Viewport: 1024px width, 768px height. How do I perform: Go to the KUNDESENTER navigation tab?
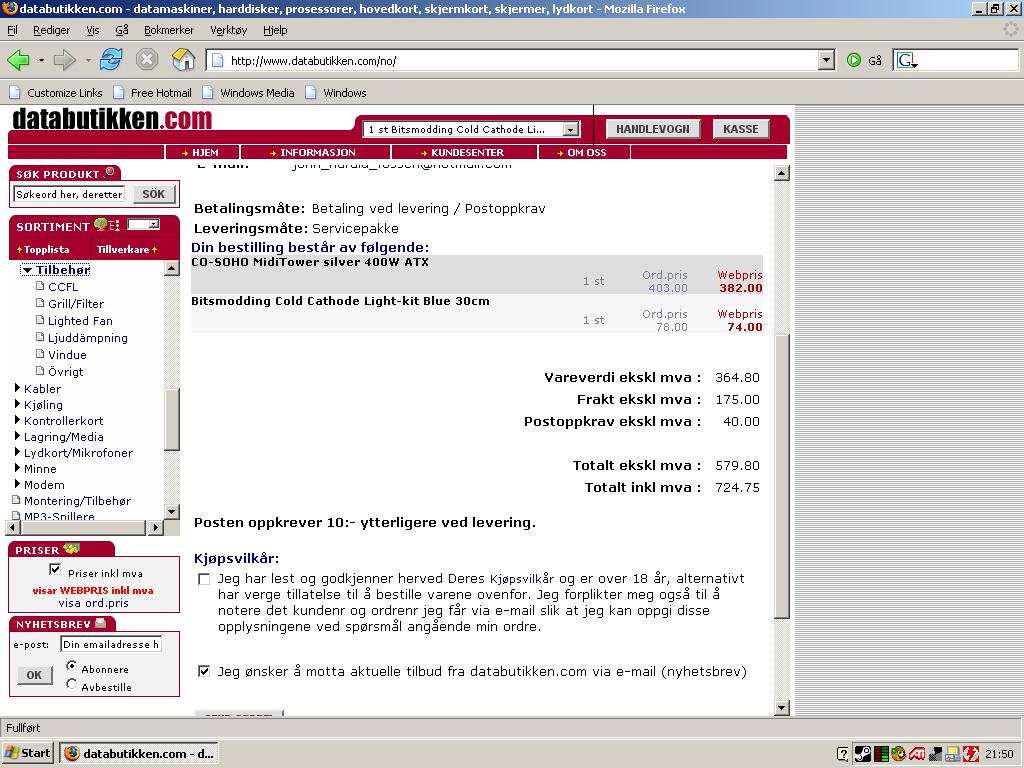pyautogui.click(x=464, y=152)
